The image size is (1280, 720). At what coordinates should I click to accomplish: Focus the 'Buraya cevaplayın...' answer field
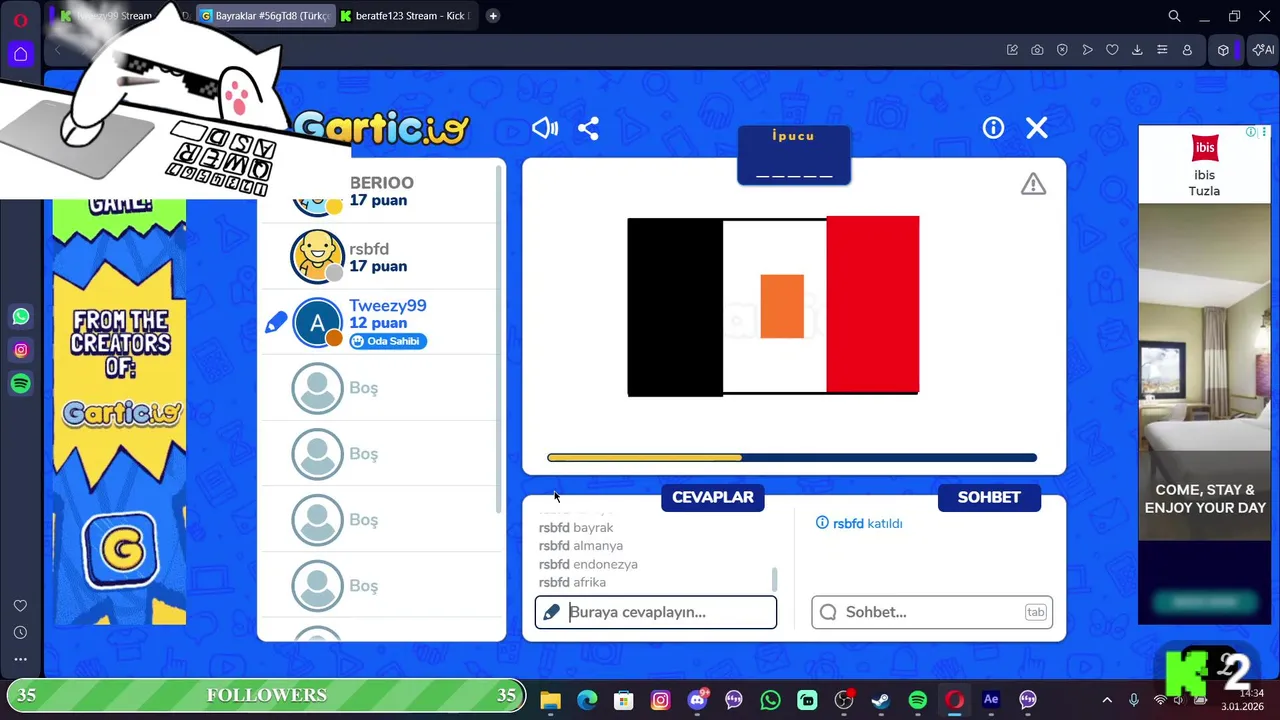(x=656, y=612)
